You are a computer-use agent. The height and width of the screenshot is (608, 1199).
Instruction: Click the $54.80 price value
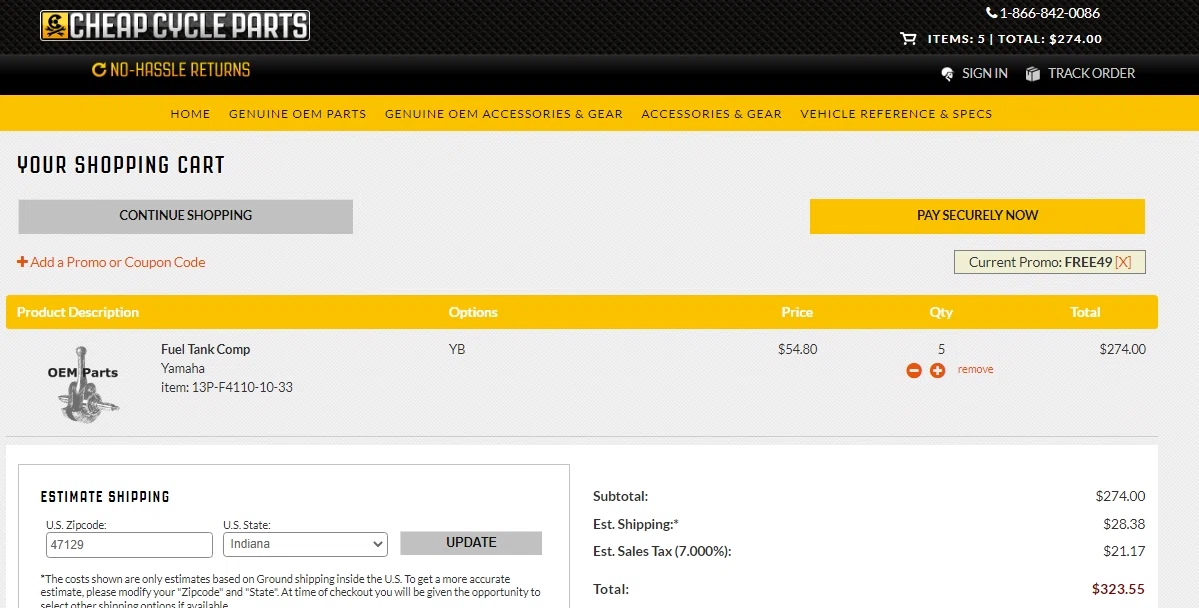[798, 349]
